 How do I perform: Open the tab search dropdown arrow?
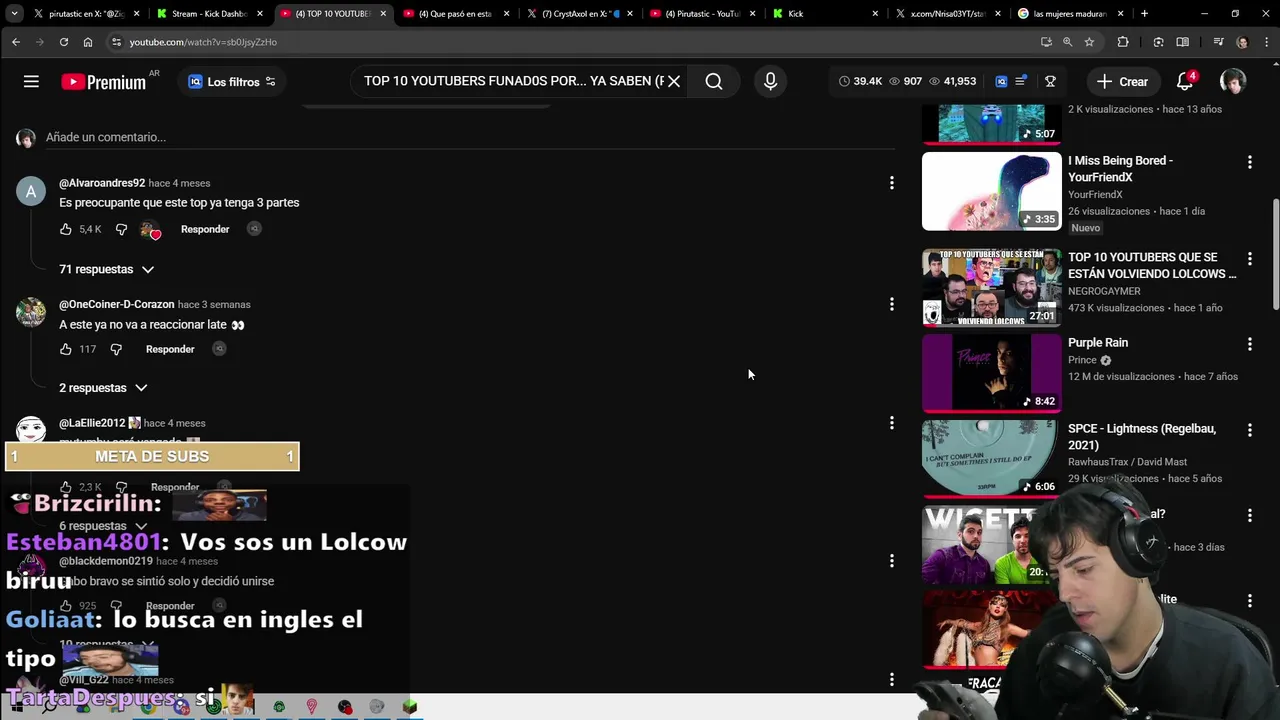tap(13, 14)
